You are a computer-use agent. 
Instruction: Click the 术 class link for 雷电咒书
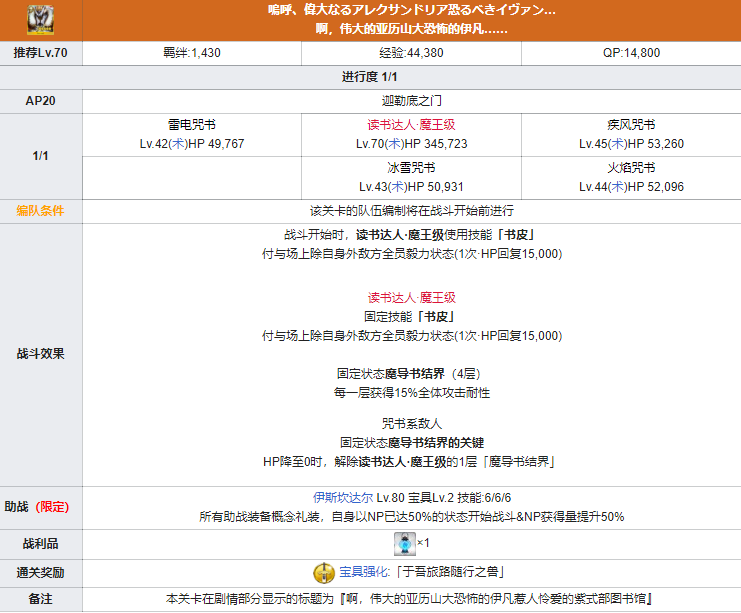[179, 144]
